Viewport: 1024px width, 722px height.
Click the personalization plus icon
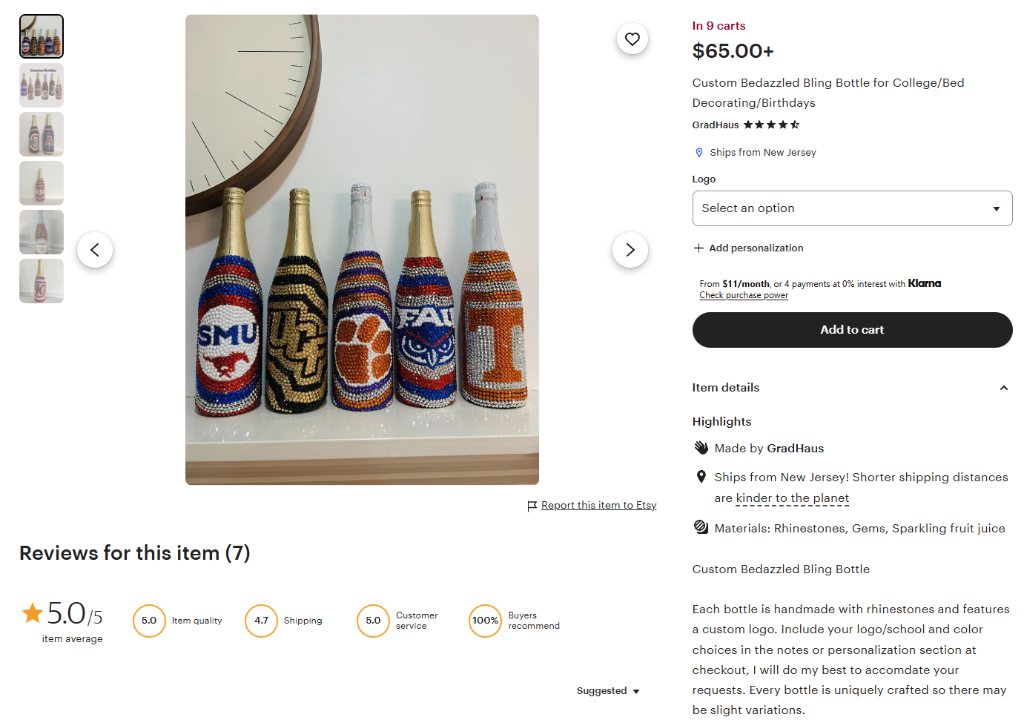point(698,247)
